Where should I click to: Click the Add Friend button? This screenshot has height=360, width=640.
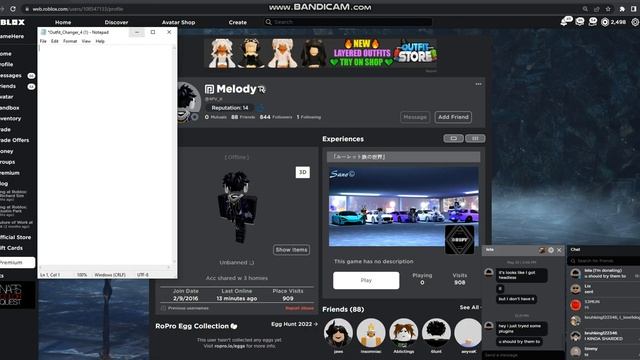pos(453,117)
